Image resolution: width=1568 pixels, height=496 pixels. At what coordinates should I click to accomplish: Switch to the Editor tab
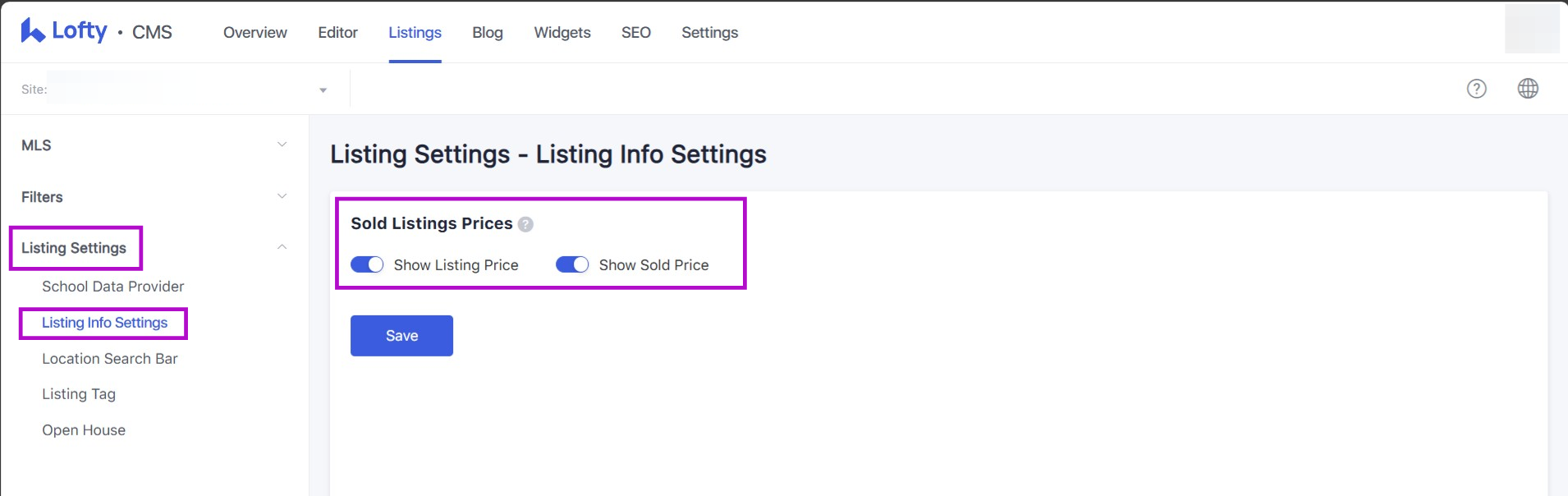pyautogui.click(x=337, y=32)
